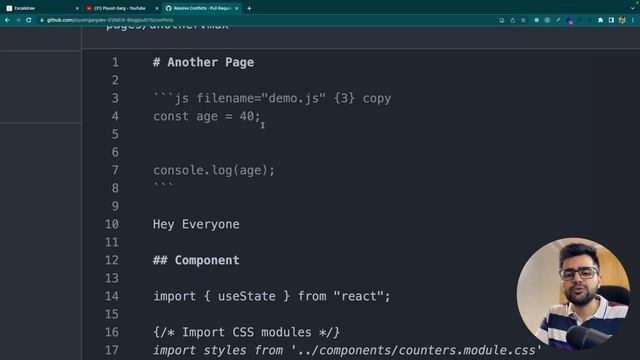Click line number 5 in the gutter
This screenshot has height=360, width=640.
pos(115,134)
